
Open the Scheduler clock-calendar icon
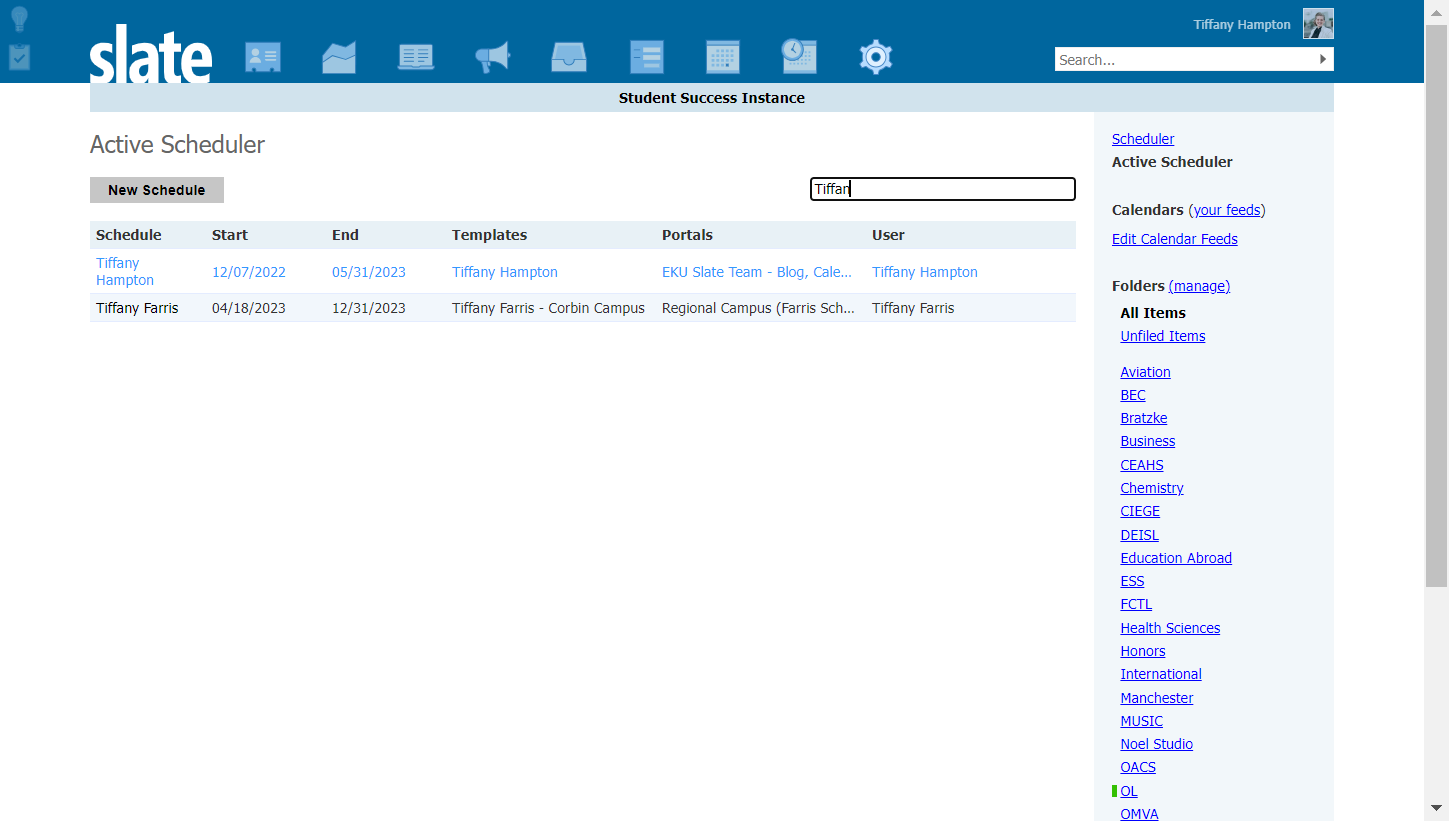(799, 57)
